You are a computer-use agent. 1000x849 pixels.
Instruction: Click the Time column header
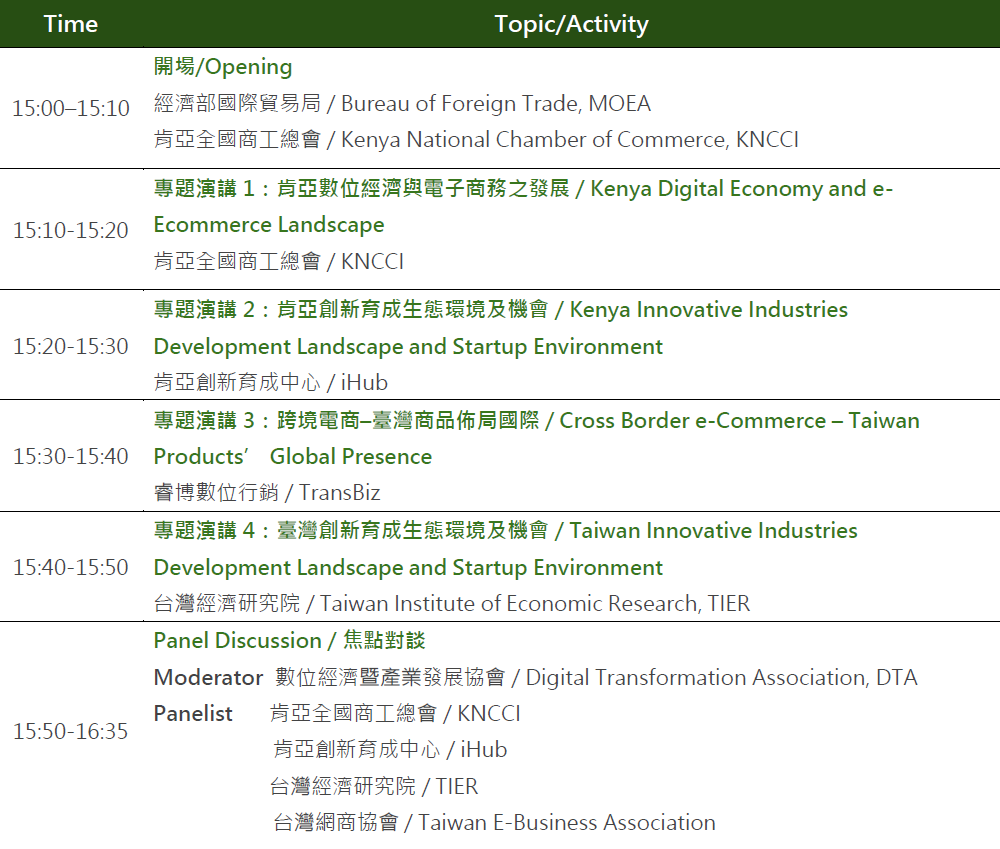point(71,24)
